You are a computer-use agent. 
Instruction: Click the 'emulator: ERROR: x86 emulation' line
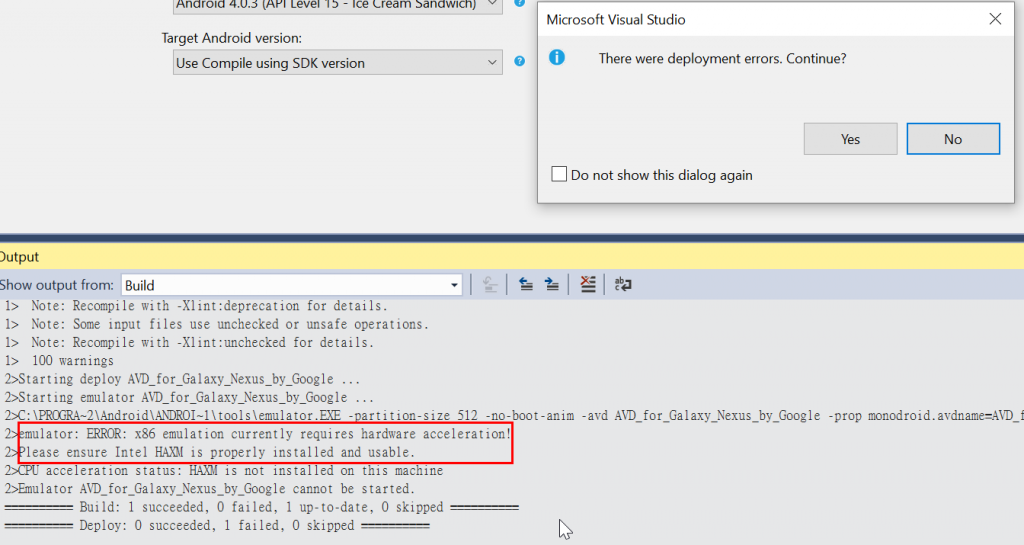pyautogui.click(x=257, y=433)
